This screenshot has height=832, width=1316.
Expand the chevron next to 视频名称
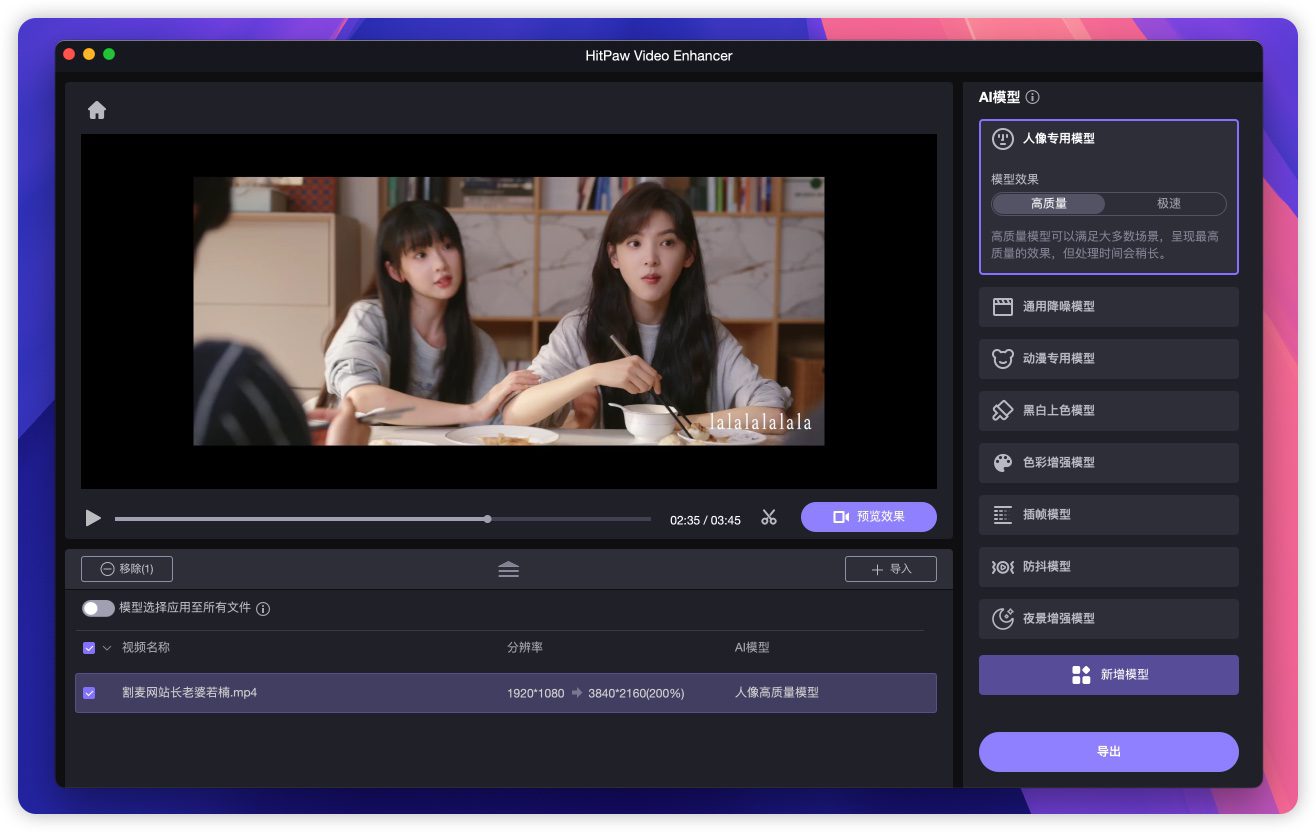tap(107, 648)
